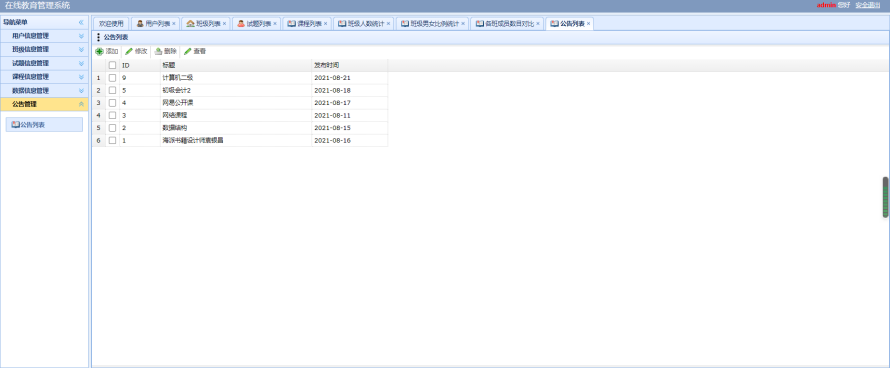Image resolution: width=890 pixels, height=368 pixels.
Task: Switch to the 试题列表 tab
Action: [x=258, y=24]
